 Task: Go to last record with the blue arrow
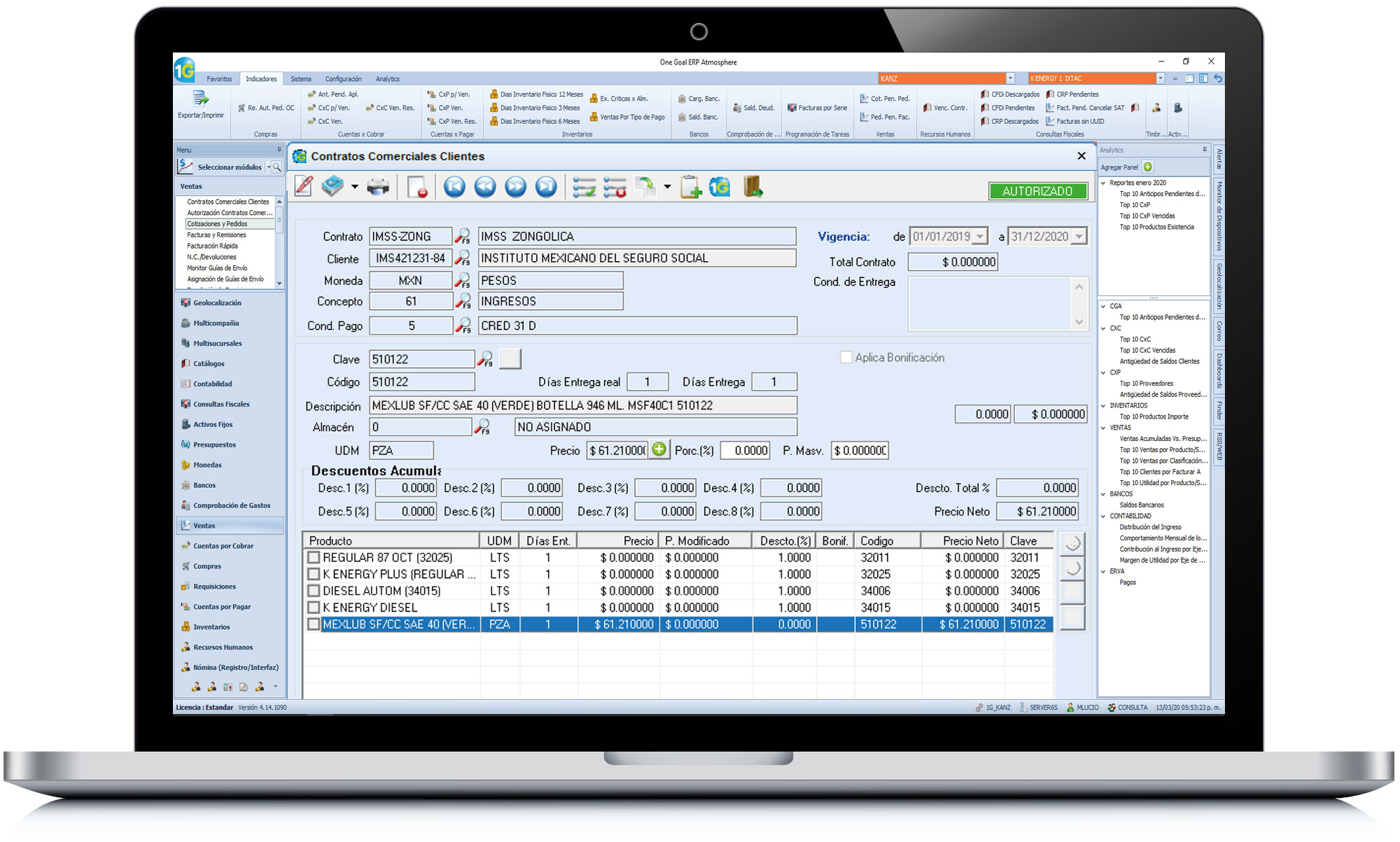(x=547, y=187)
